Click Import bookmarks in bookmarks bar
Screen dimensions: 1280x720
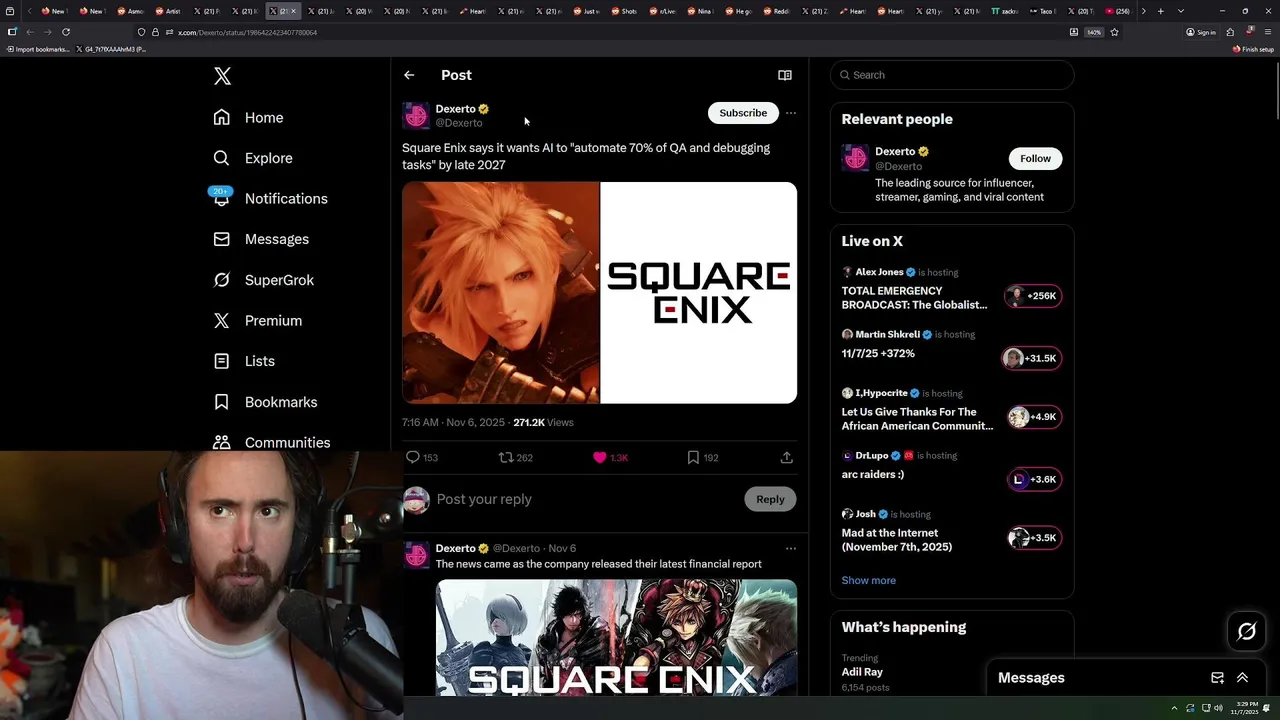38,49
